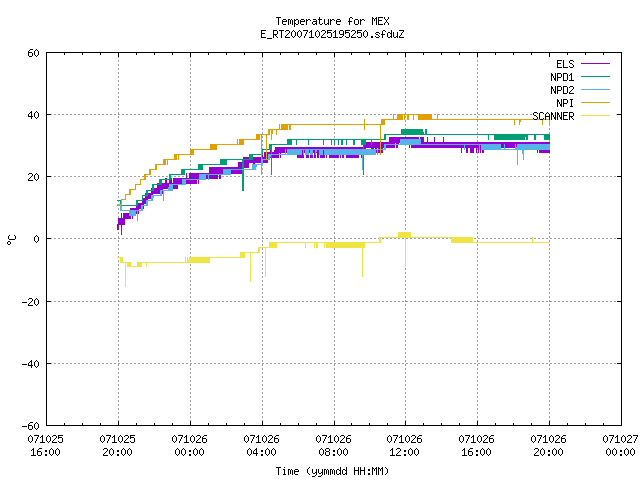The image size is (640, 480).
Task: Click the y-axis label 0
Action: pos(37,239)
